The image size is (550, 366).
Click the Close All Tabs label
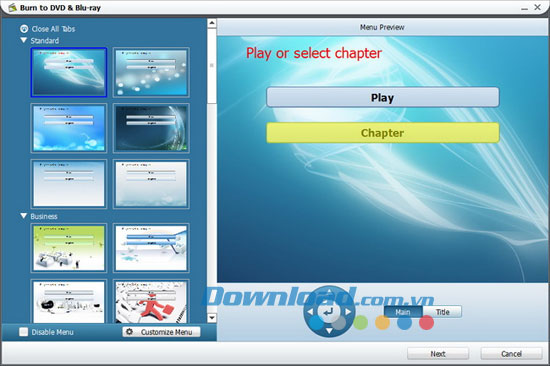pyautogui.click(x=53, y=29)
